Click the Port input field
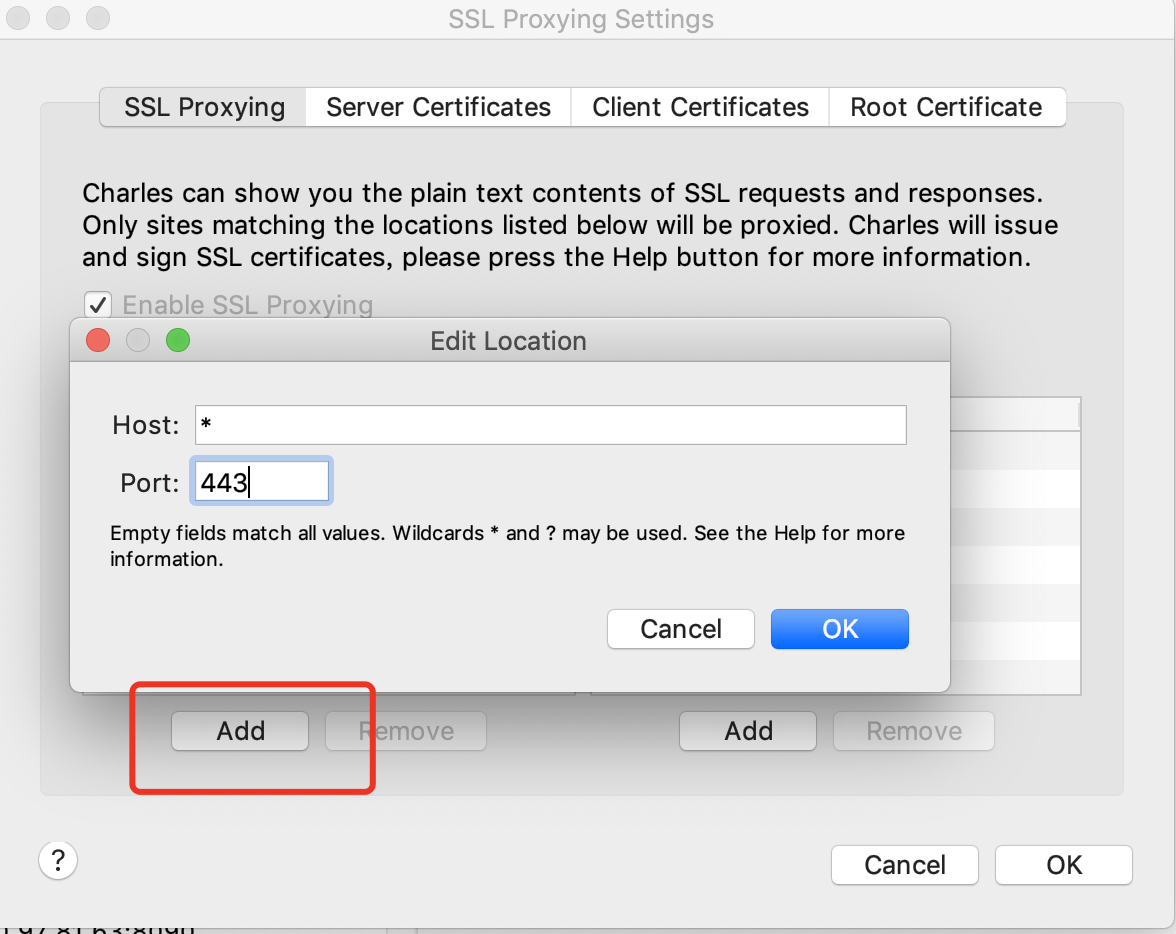The height and width of the screenshot is (934, 1176). pos(261,482)
